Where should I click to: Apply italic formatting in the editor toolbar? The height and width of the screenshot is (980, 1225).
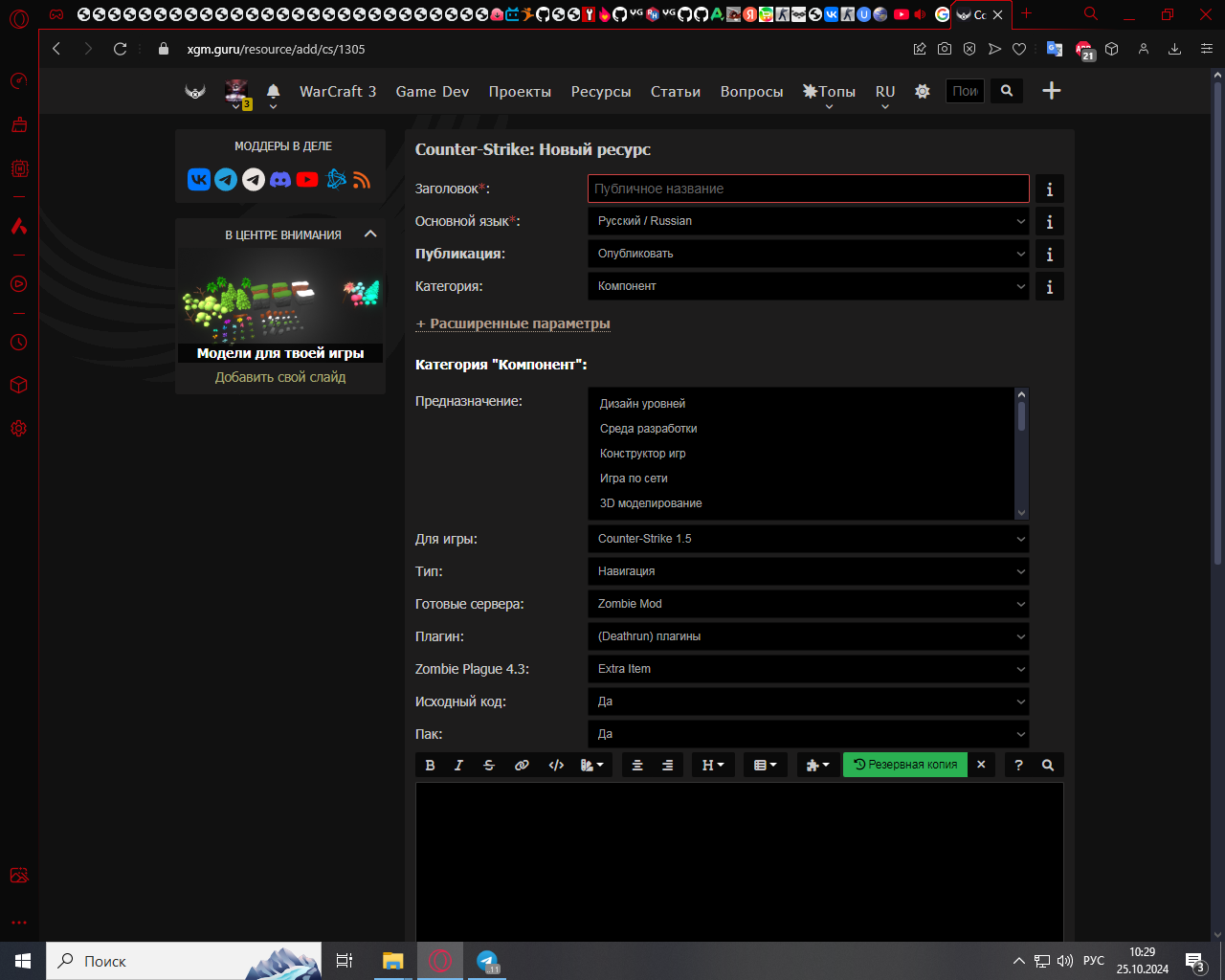pyautogui.click(x=458, y=766)
